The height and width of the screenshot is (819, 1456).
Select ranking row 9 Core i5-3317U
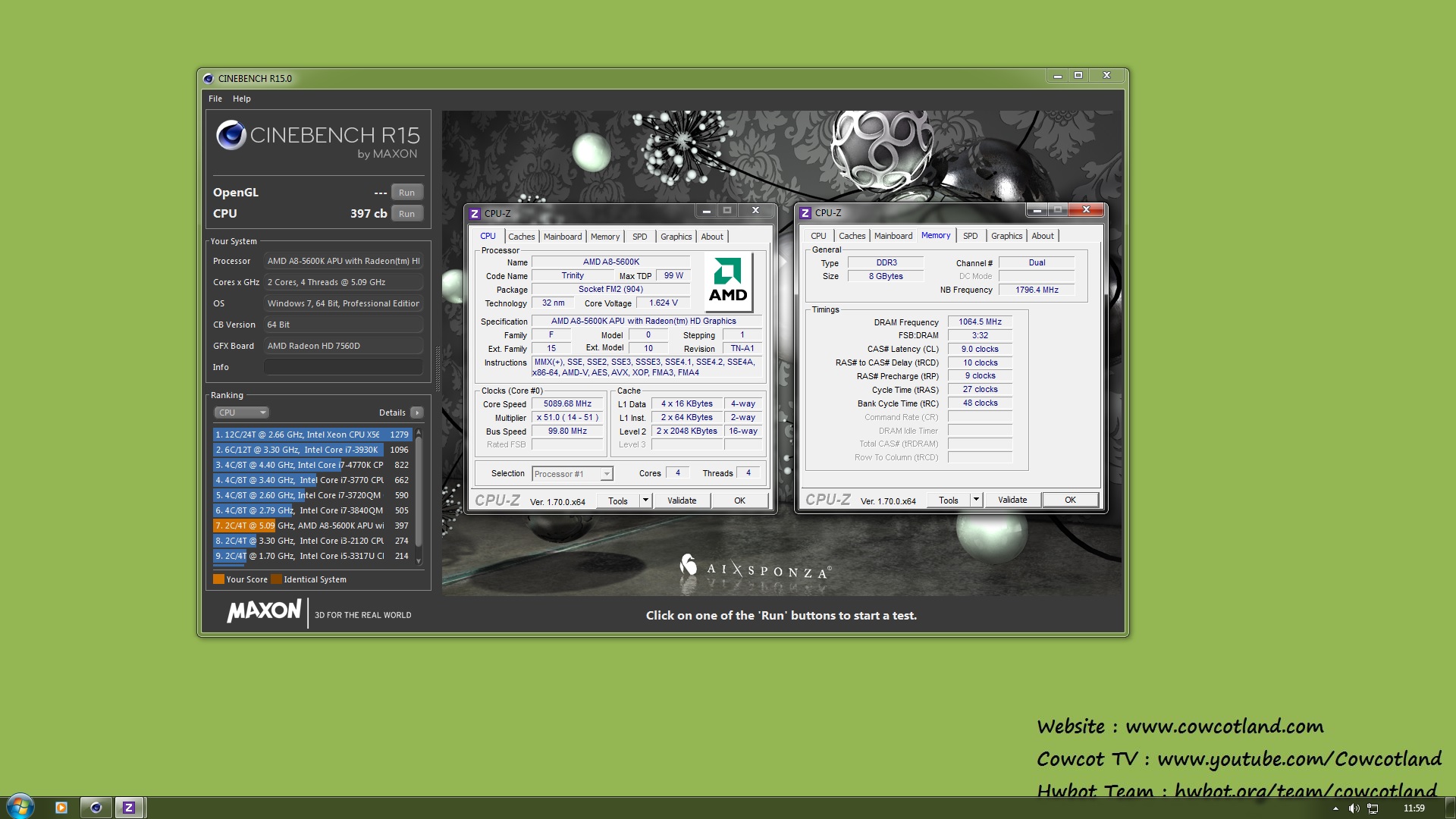coord(312,556)
